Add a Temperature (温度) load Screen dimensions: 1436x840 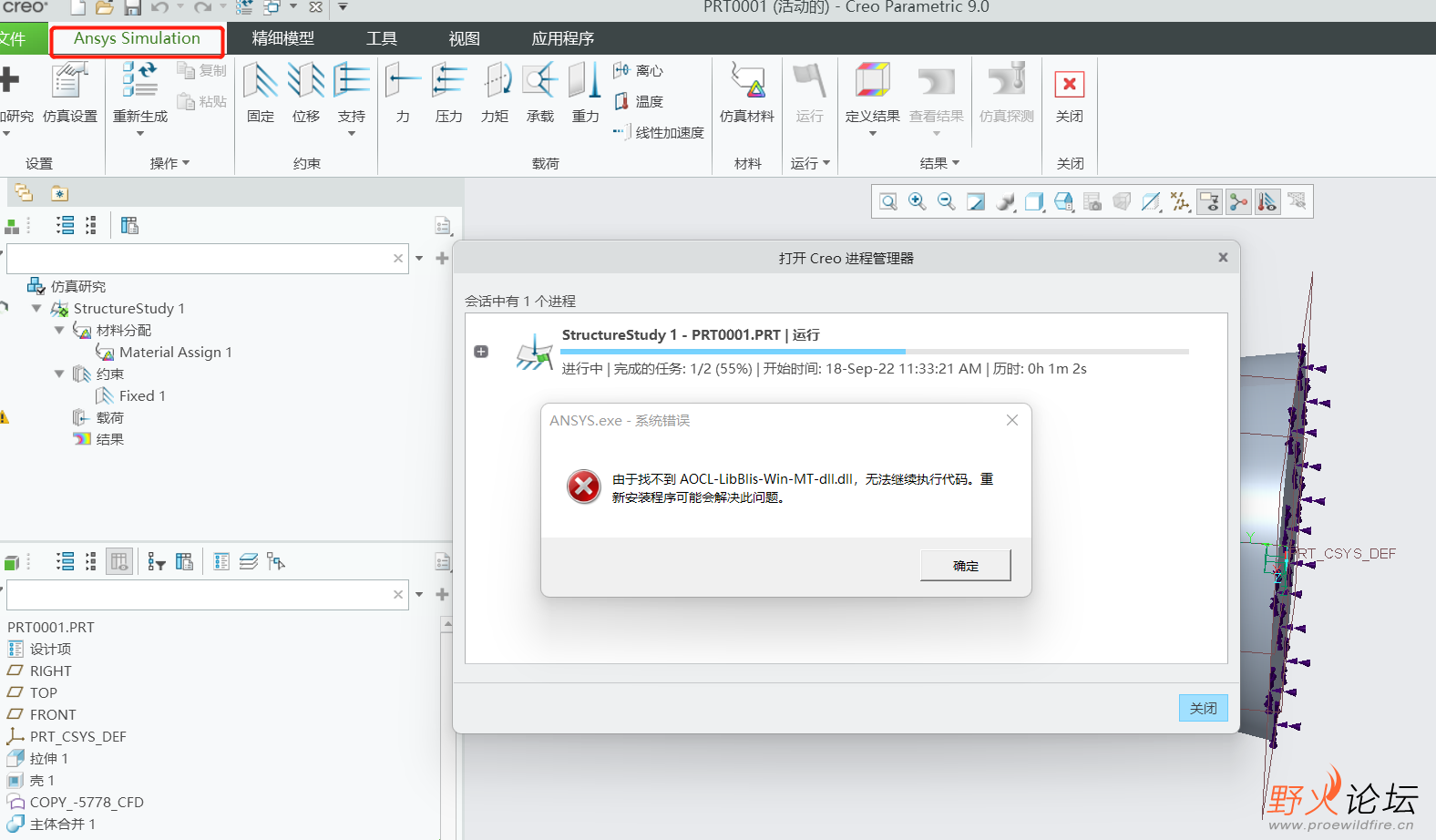pos(639,101)
